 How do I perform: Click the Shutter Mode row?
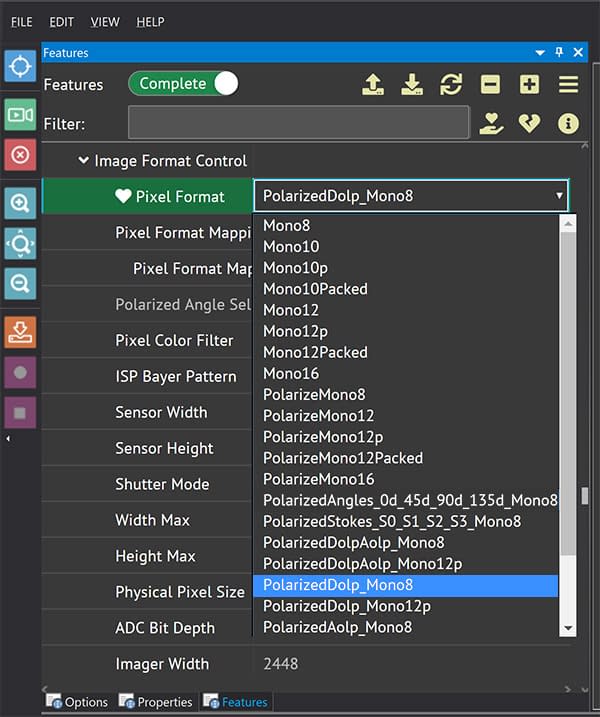(147, 484)
